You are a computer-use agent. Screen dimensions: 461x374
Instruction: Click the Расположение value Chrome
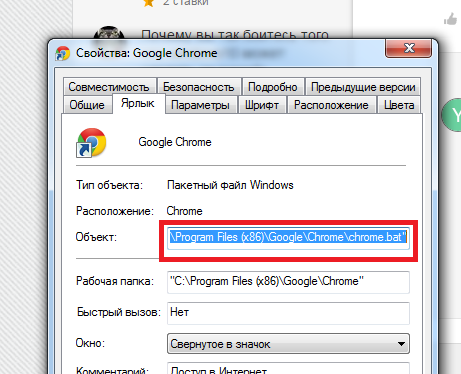click(x=185, y=211)
